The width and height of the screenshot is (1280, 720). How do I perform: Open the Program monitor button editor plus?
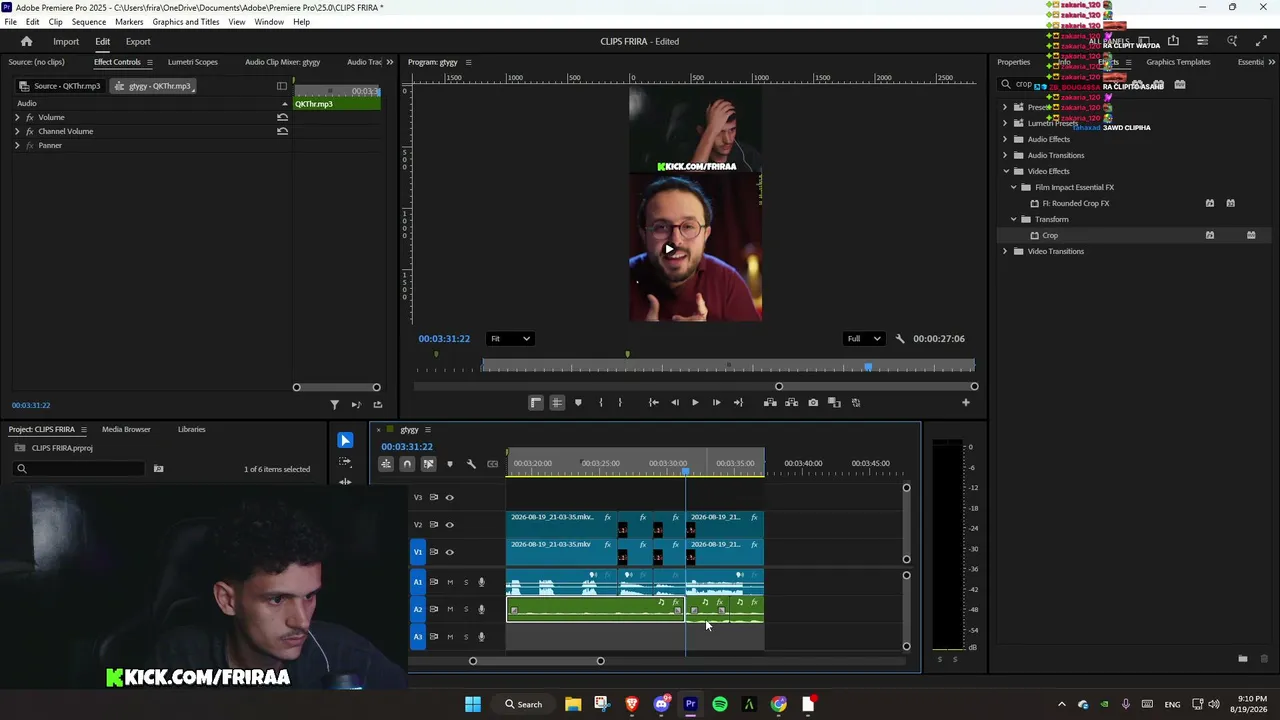tap(965, 403)
